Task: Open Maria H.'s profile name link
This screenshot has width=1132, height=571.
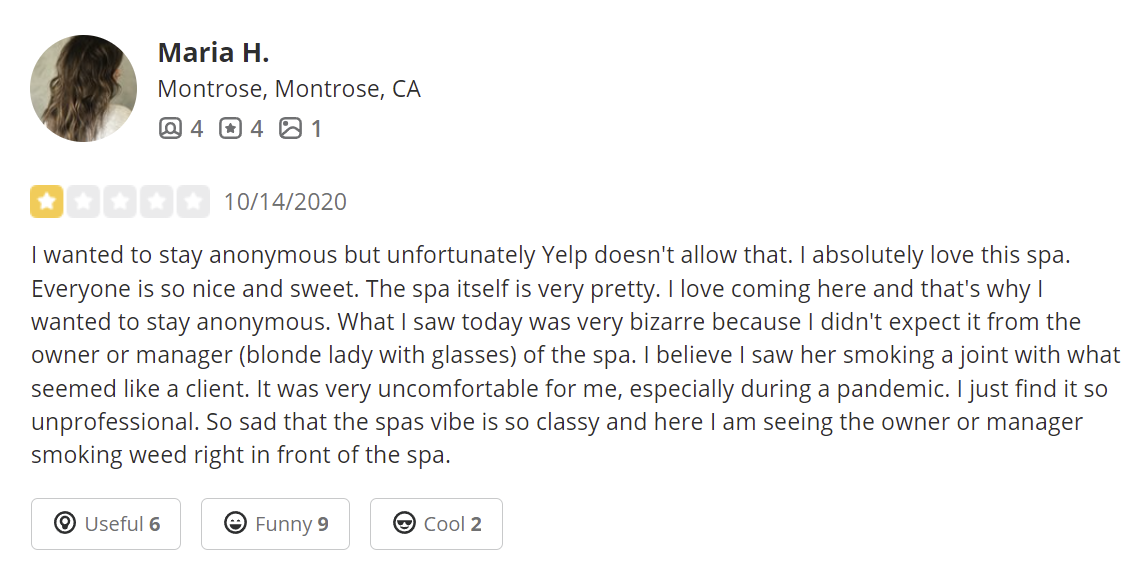Action: [x=213, y=52]
